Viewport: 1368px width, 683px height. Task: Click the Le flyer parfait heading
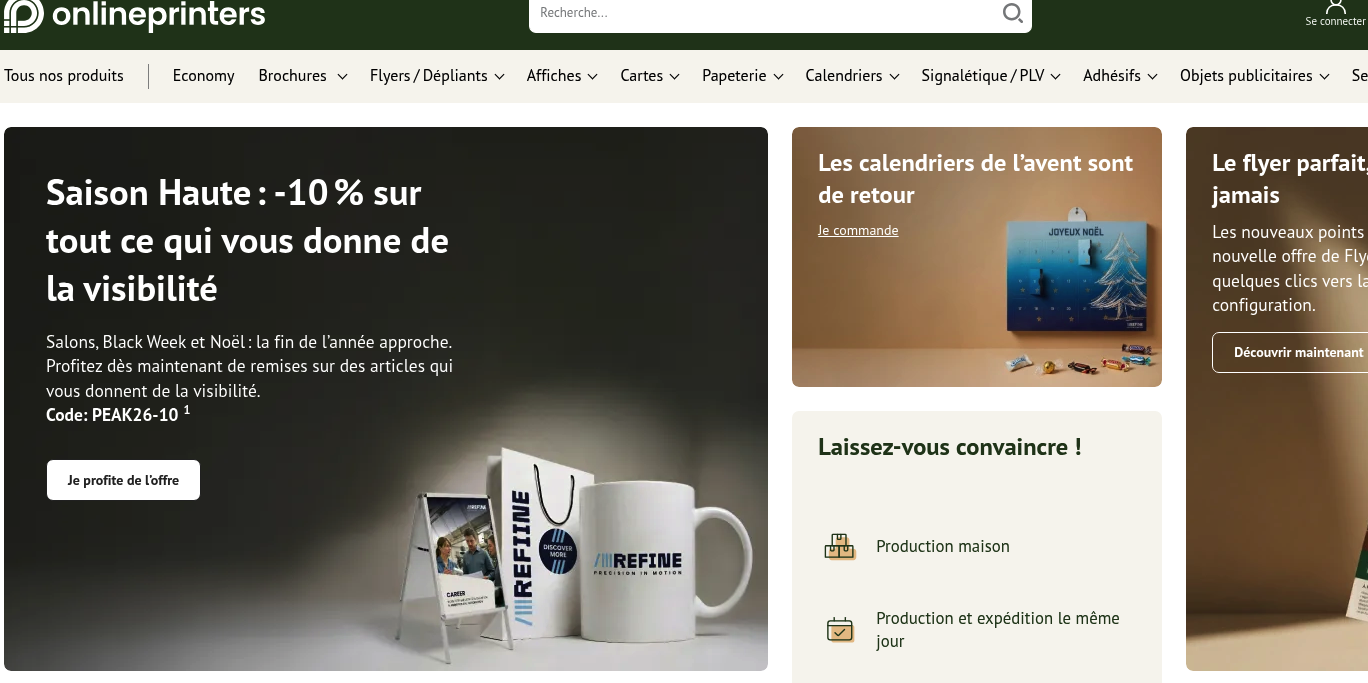point(1290,179)
